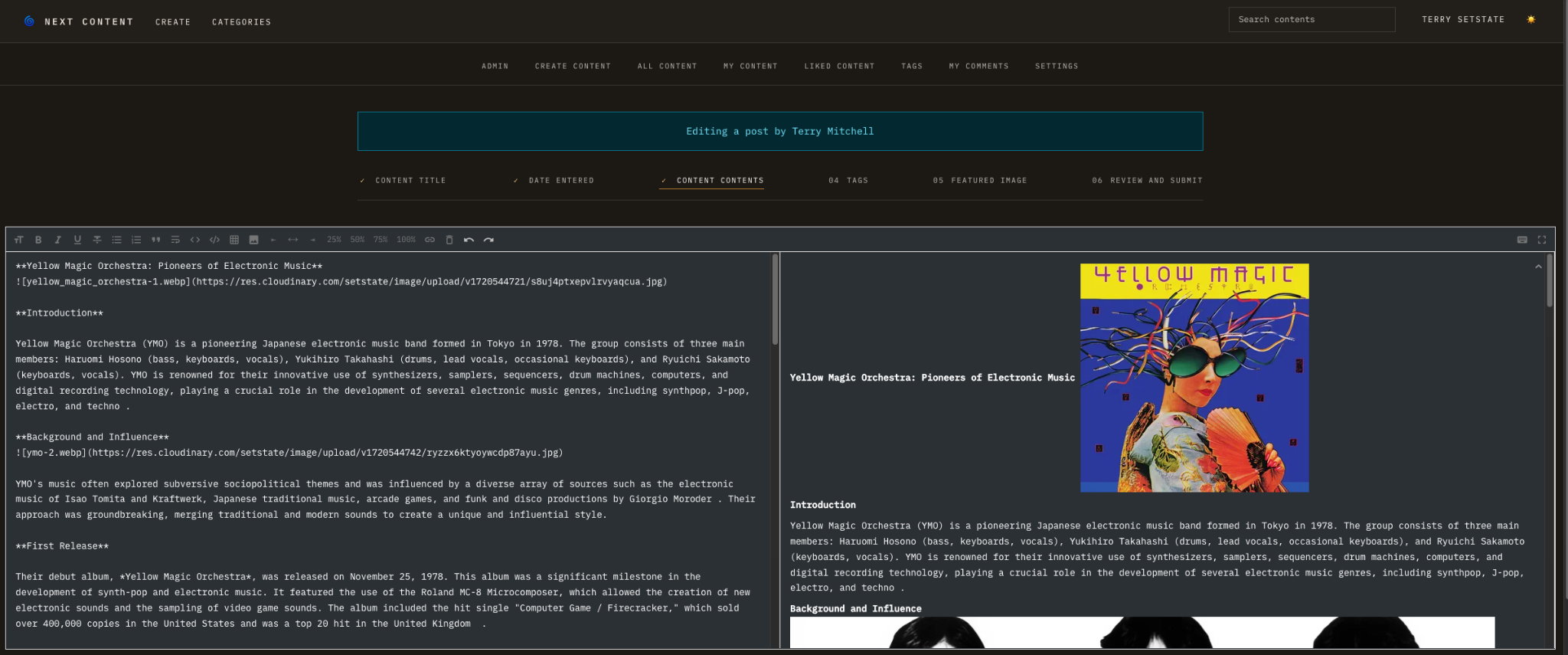
Task: Click the "Introduction" heading in the preview pane
Action: pos(823,505)
